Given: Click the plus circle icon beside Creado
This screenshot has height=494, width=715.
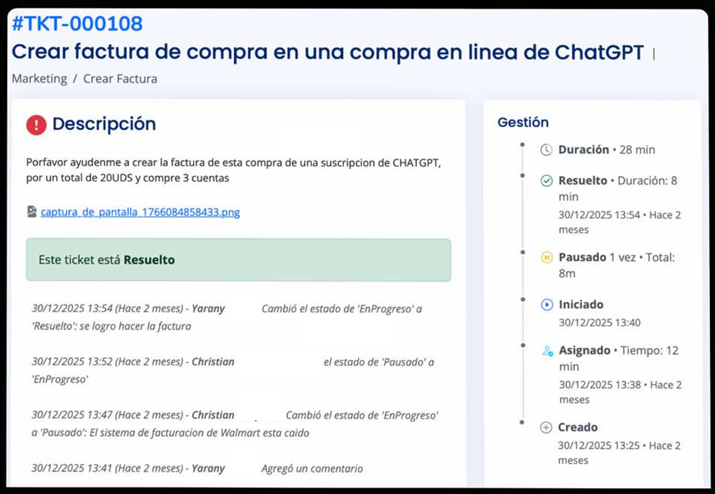Looking at the screenshot, I should coord(546,427).
